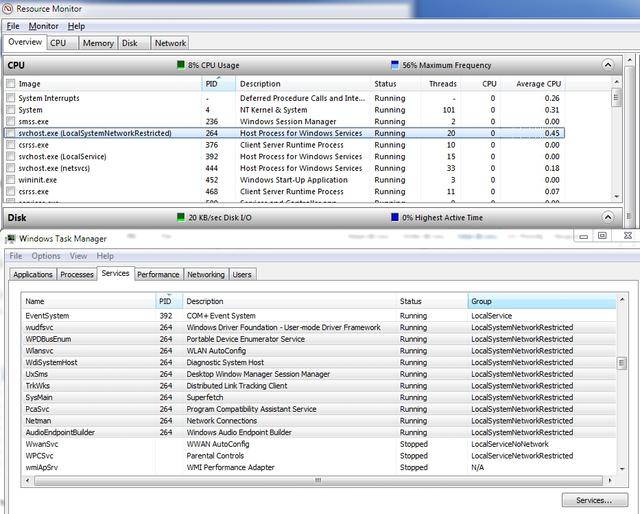
Task: Check the svchost.exe (LocalSystemNetworkRestricted) checkbox
Action: [x=11, y=133]
